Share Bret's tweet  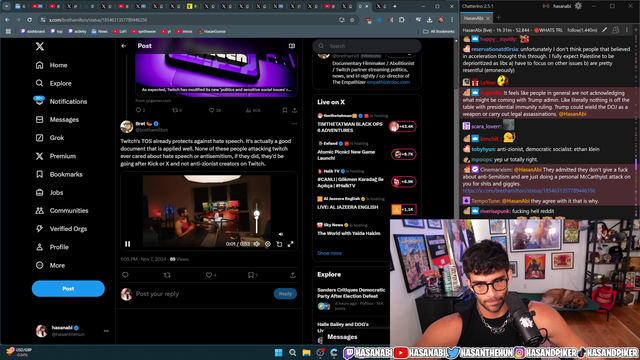pyautogui.click(x=293, y=275)
